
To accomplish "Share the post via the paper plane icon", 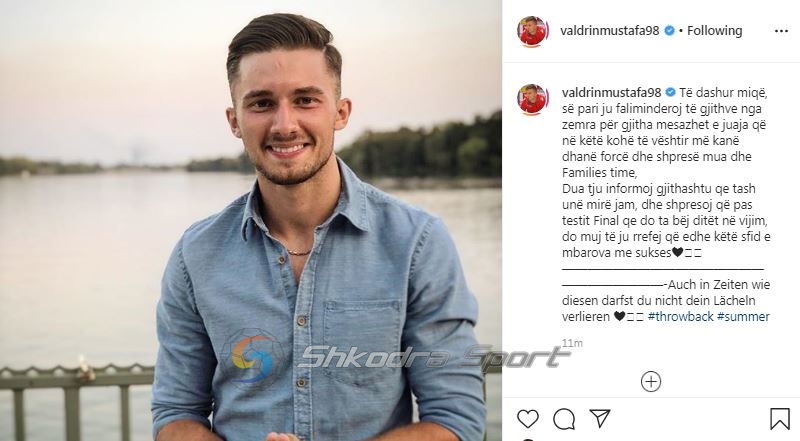I will pyautogui.click(x=600, y=418).
